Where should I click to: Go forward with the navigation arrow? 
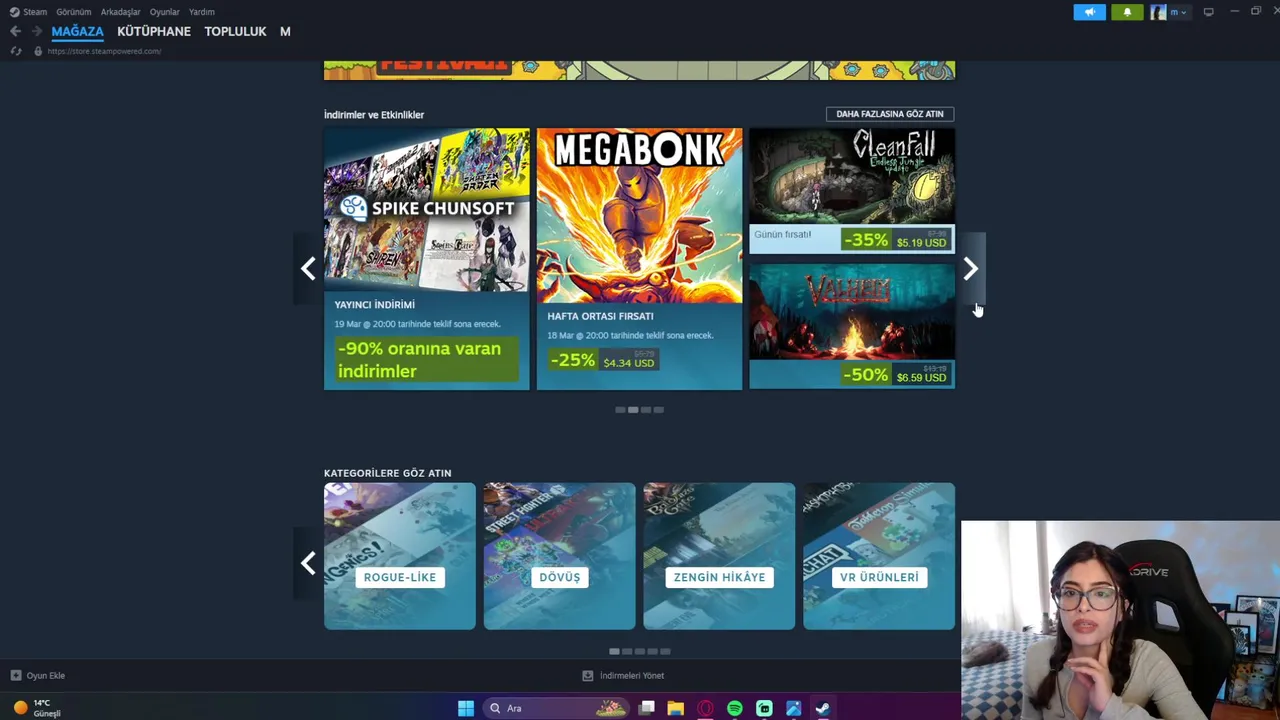click(x=37, y=31)
